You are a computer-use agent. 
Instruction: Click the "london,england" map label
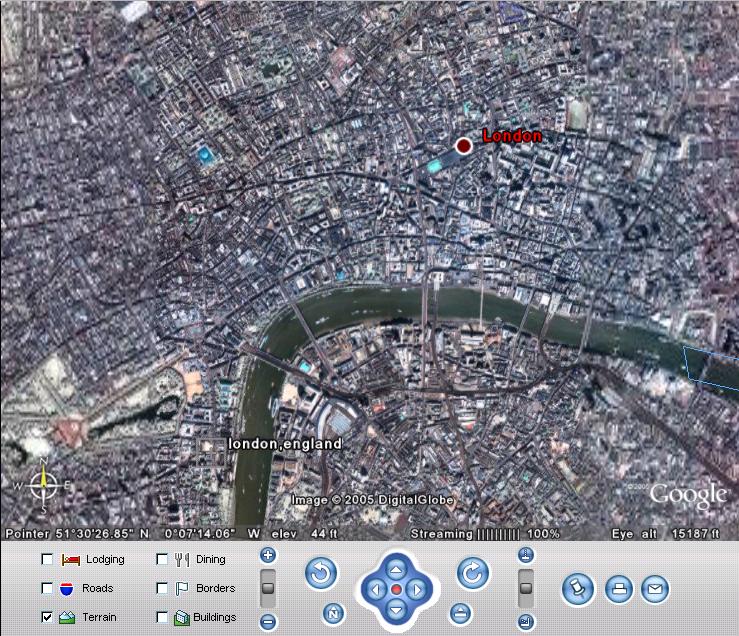(285, 444)
